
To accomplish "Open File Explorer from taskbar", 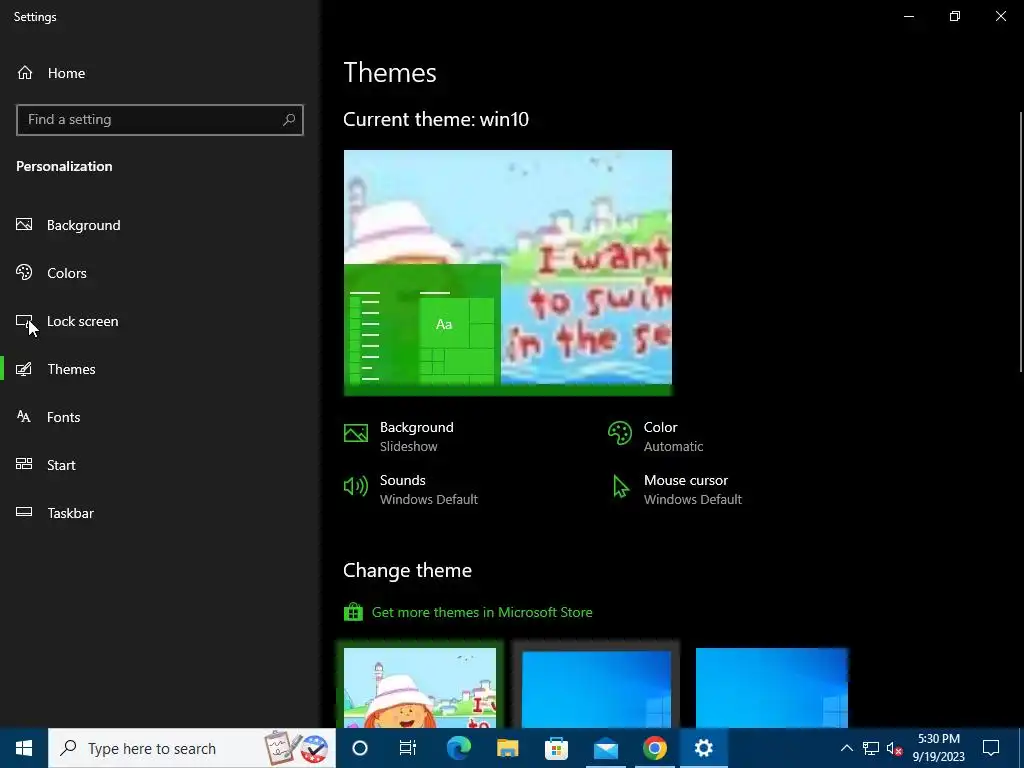I will [x=507, y=748].
